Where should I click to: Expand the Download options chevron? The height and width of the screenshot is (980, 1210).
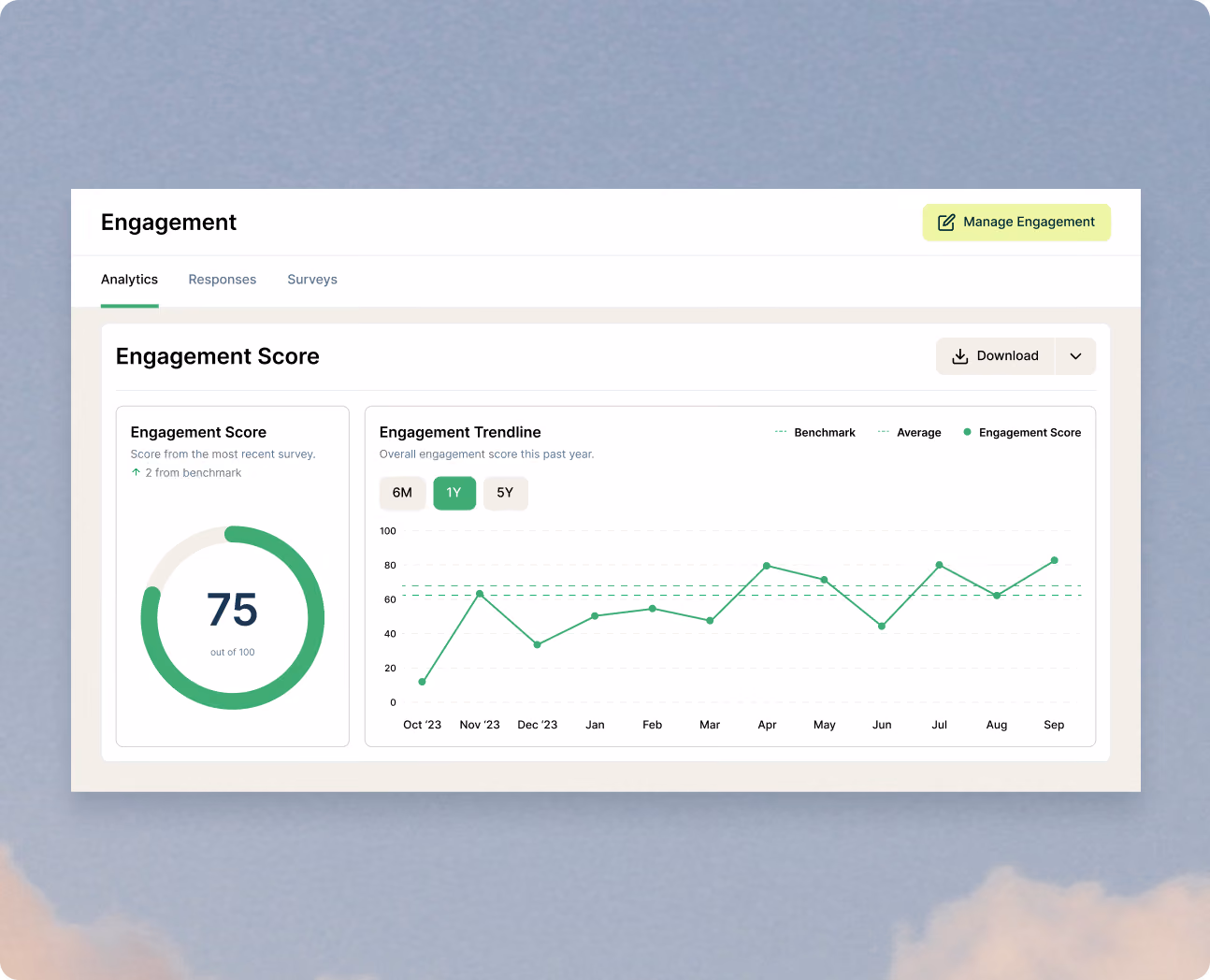click(1075, 356)
